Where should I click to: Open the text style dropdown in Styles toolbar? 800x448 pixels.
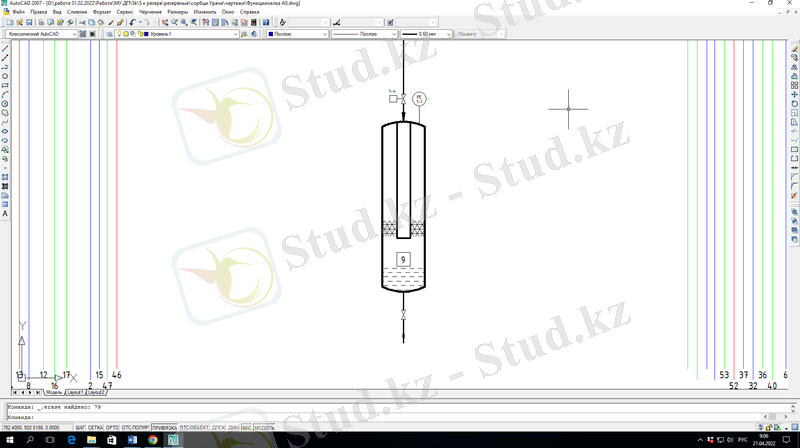[x=309, y=22]
